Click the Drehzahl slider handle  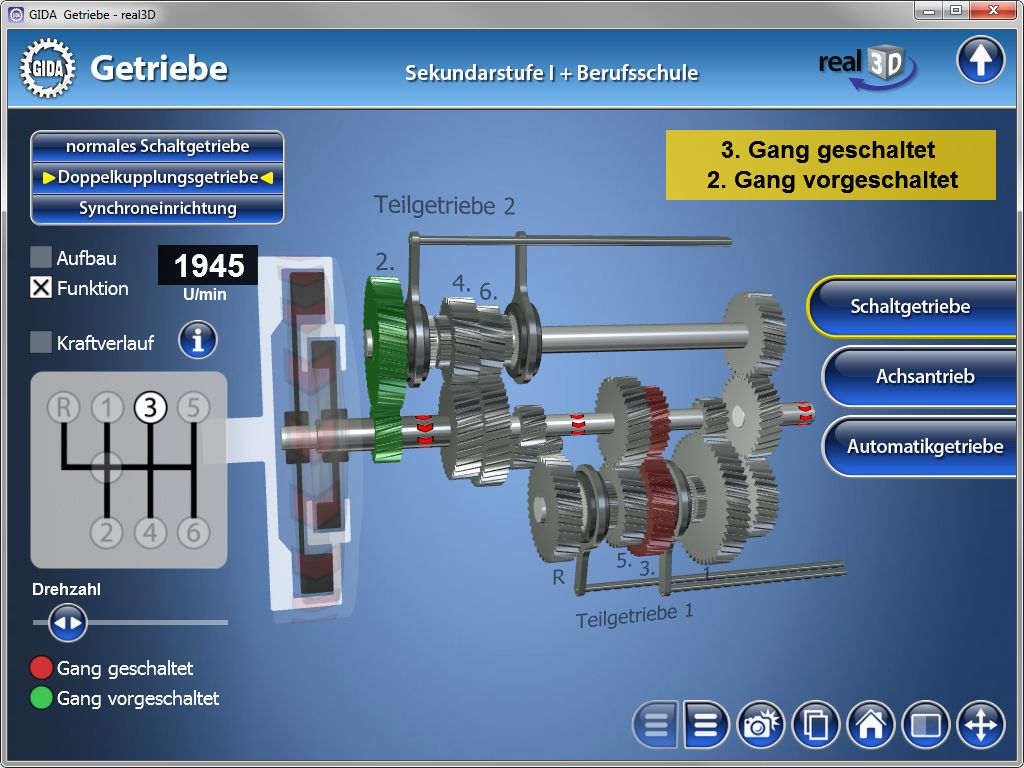click(x=68, y=623)
